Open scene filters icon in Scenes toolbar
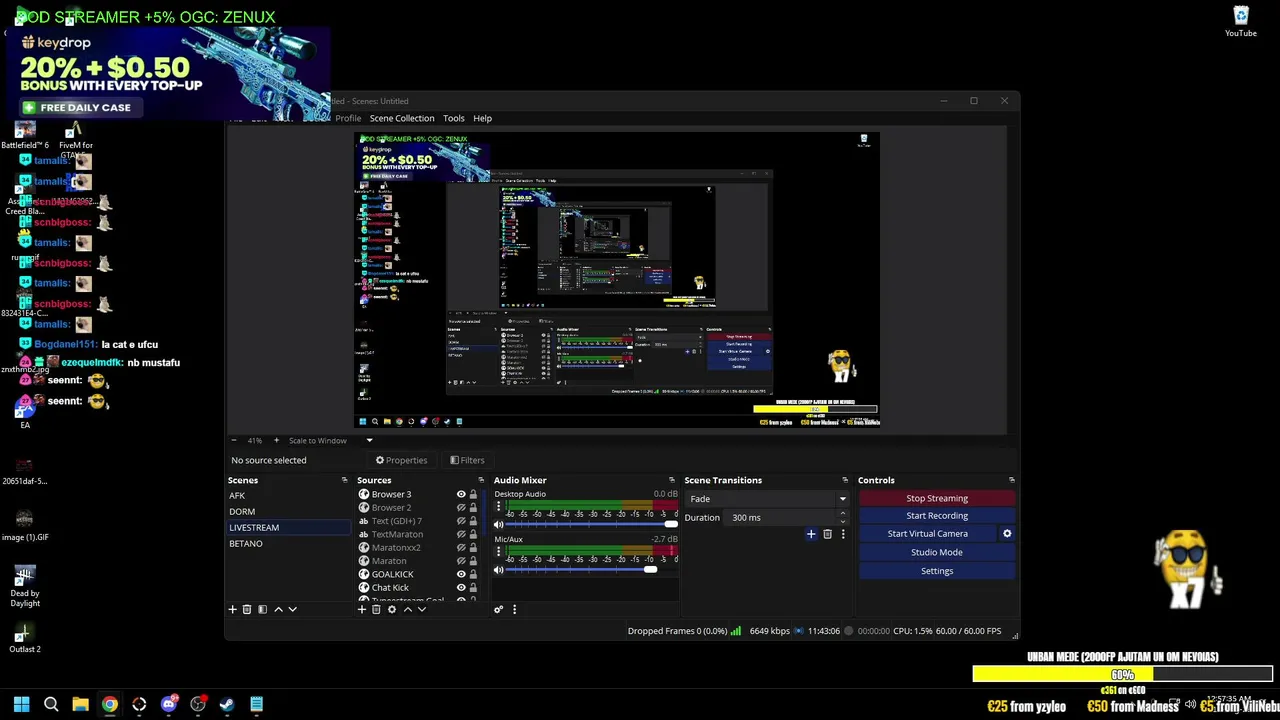Image resolution: width=1280 pixels, height=720 pixels. pyautogui.click(x=262, y=609)
